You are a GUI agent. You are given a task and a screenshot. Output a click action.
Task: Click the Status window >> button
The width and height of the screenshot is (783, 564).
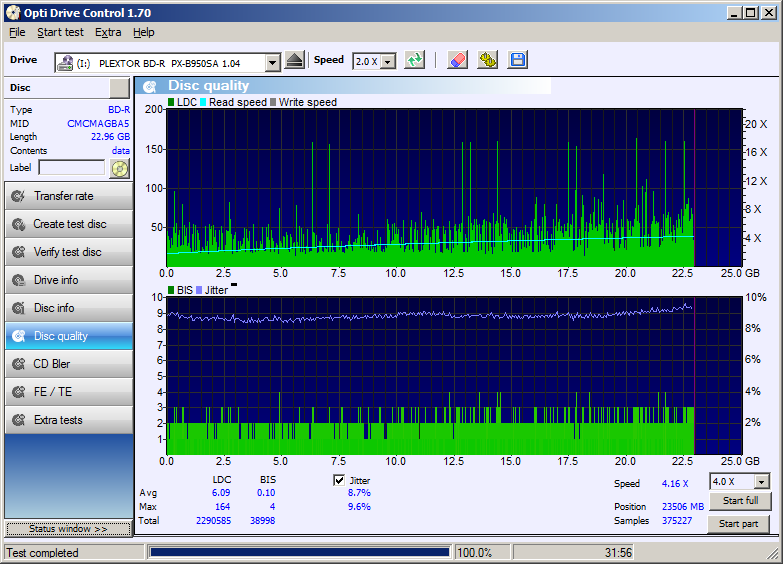68,529
